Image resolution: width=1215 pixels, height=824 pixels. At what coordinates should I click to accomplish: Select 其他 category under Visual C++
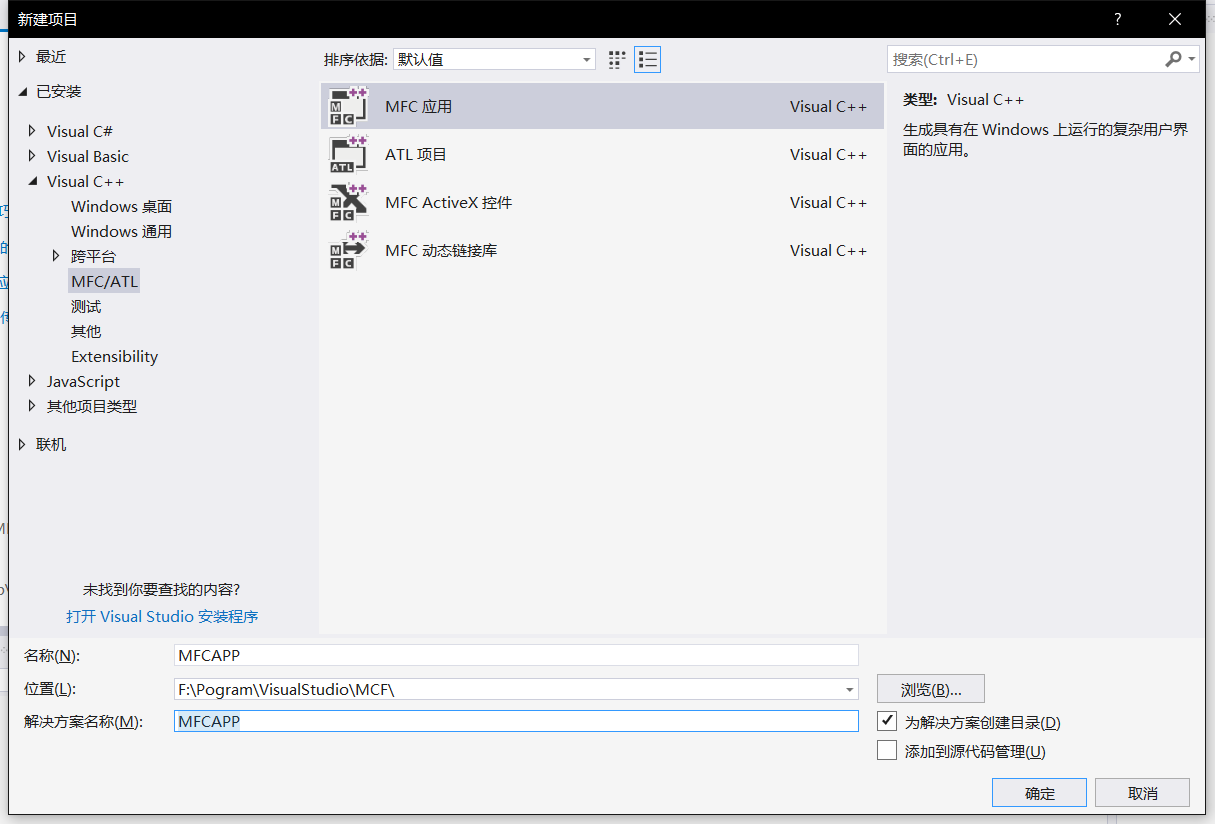pos(86,331)
